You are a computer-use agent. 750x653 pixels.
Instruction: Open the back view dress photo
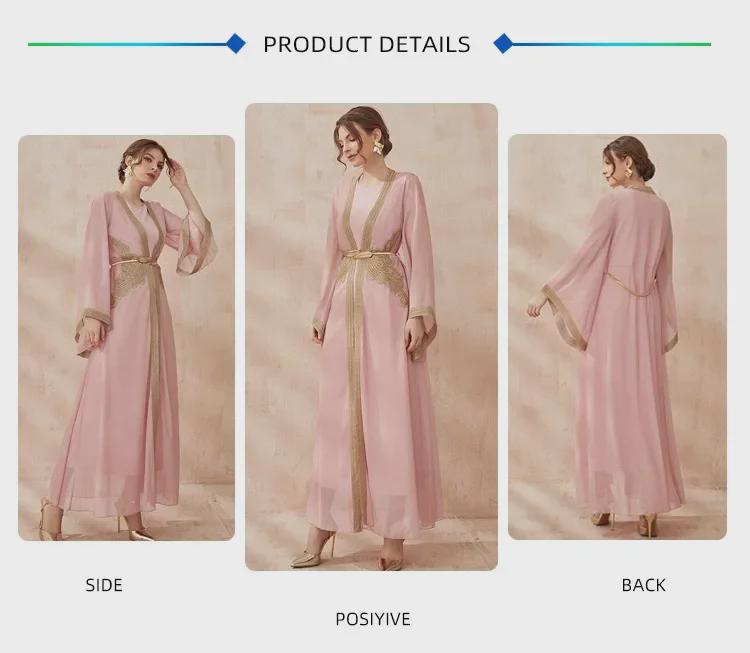pos(617,337)
